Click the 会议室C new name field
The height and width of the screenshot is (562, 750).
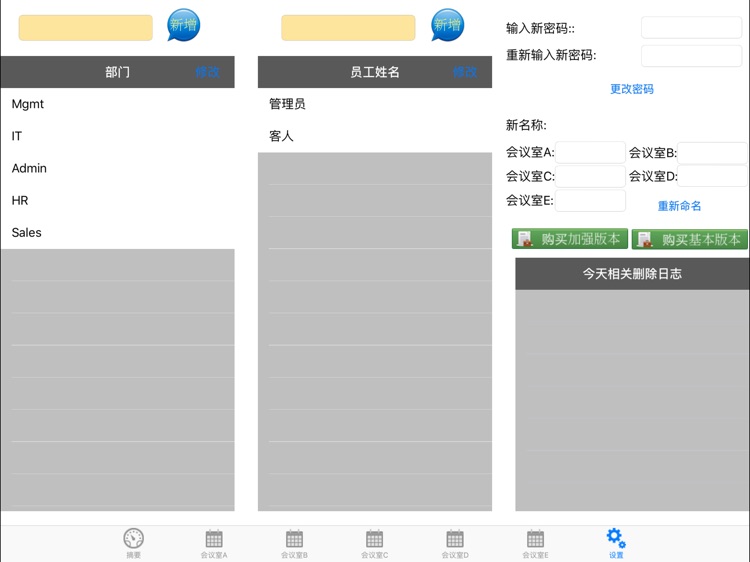pos(590,176)
